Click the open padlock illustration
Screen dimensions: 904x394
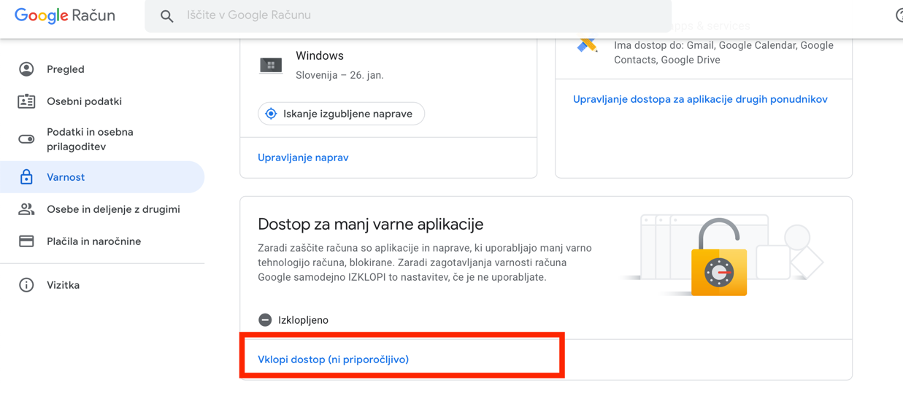tap(718, 258)
